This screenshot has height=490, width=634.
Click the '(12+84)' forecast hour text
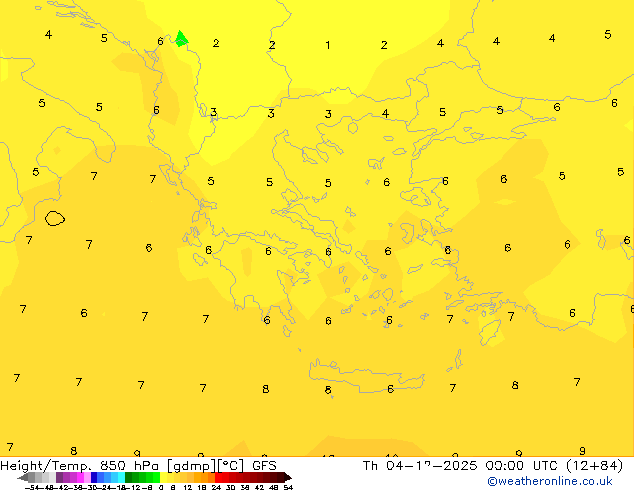click(x=595, y=466)
